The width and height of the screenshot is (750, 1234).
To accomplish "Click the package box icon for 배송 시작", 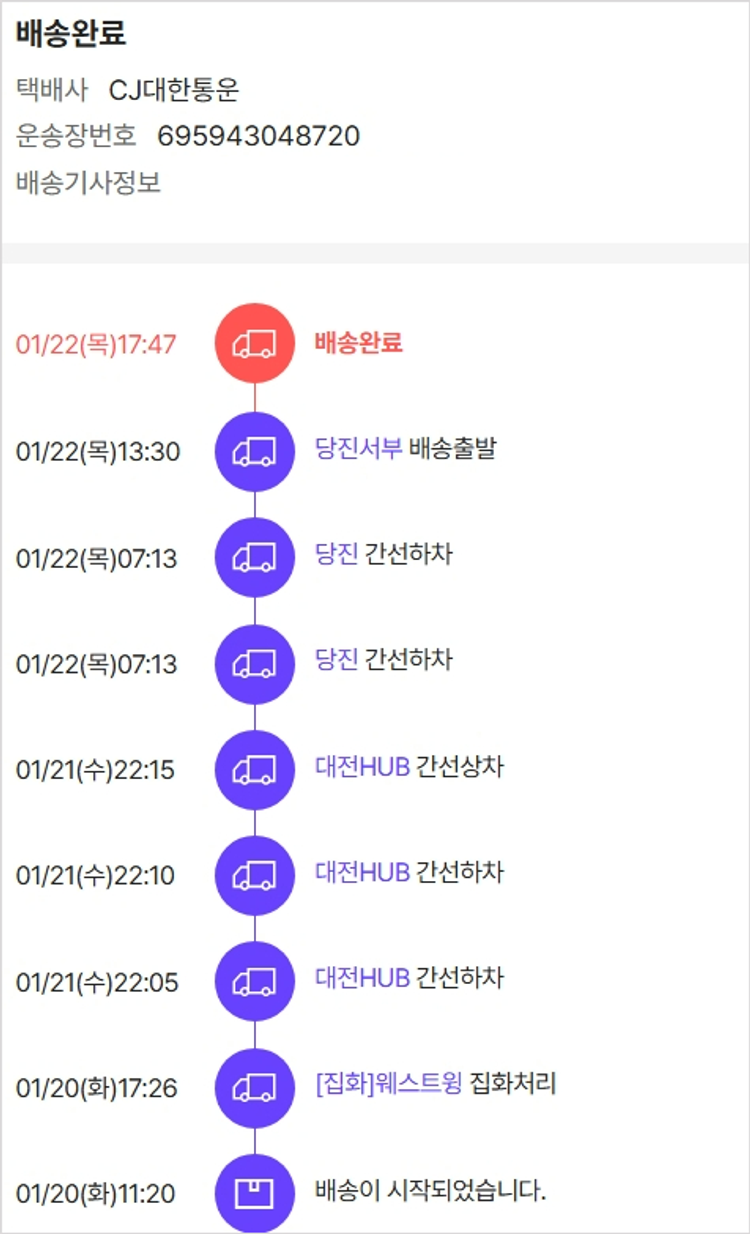I will tap(254, 1193).
